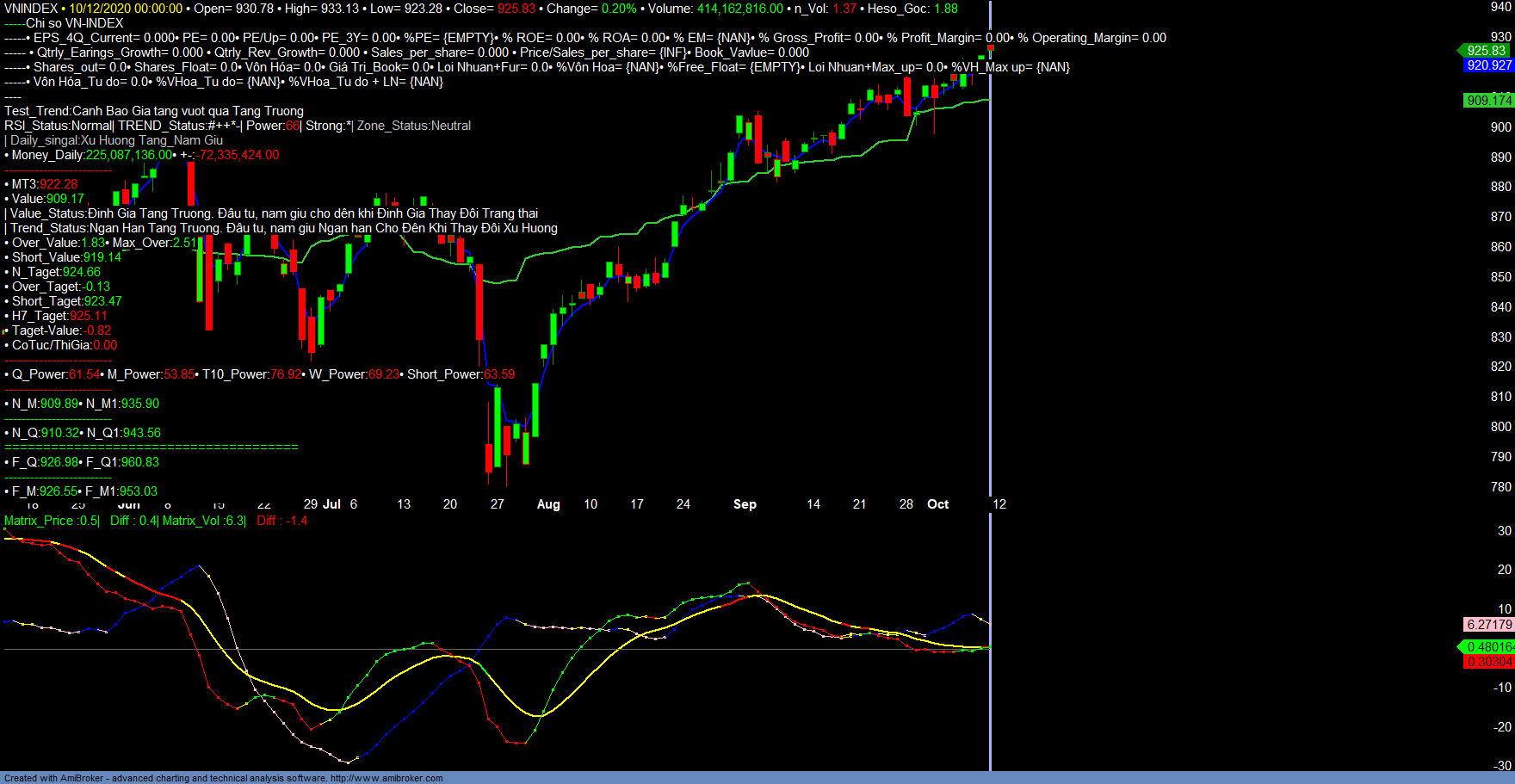Select the 29 Jul date label
This screenshot has height=784, width=1515.
[x=322, y=504]
